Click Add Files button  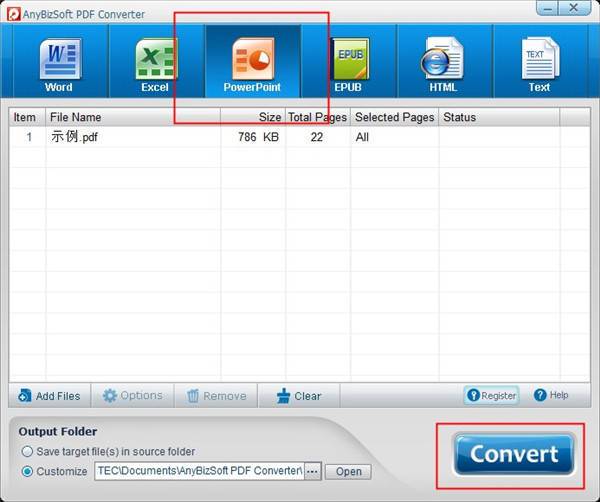point(49,396)
